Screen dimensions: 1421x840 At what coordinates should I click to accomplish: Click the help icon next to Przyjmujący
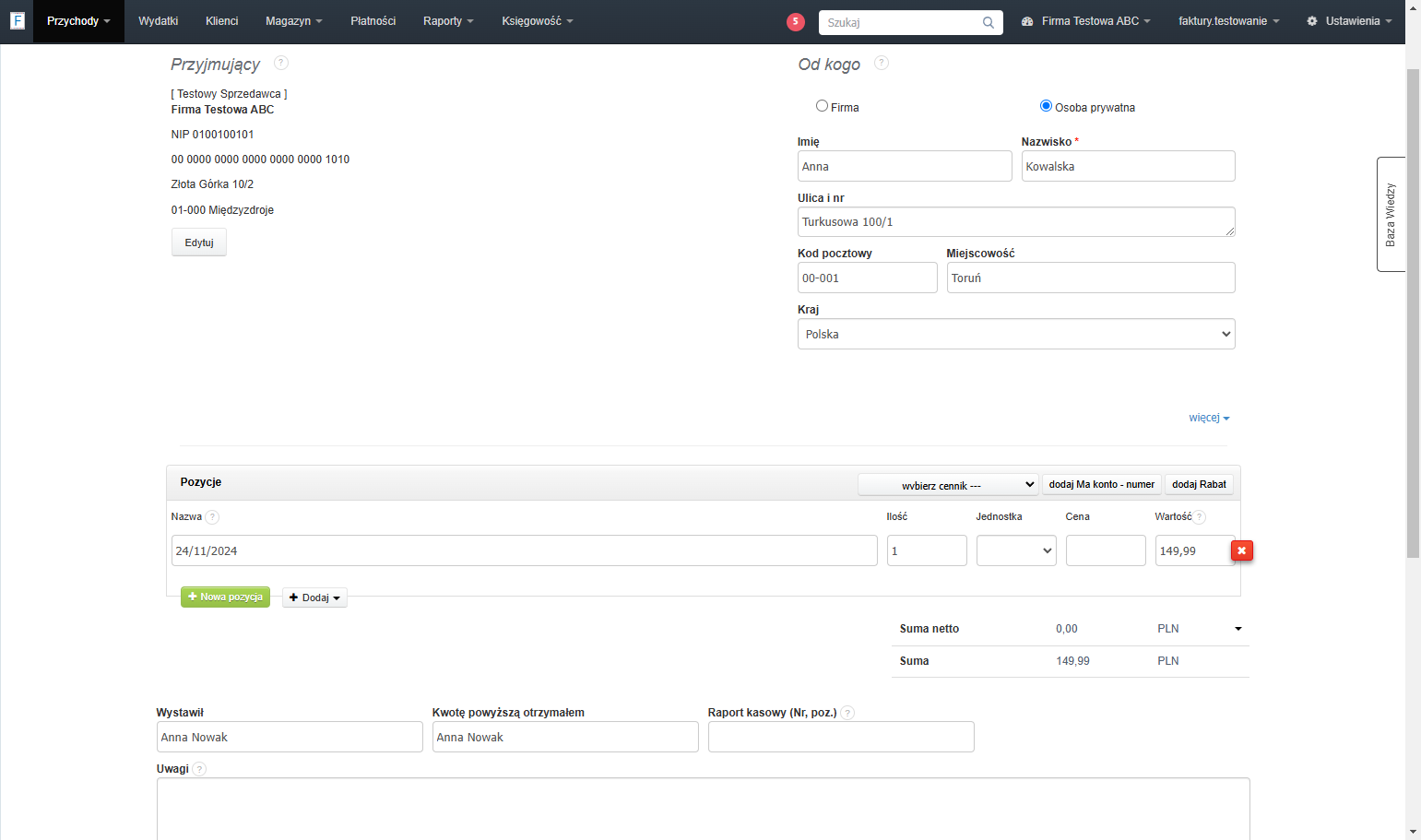coord(281,63)
